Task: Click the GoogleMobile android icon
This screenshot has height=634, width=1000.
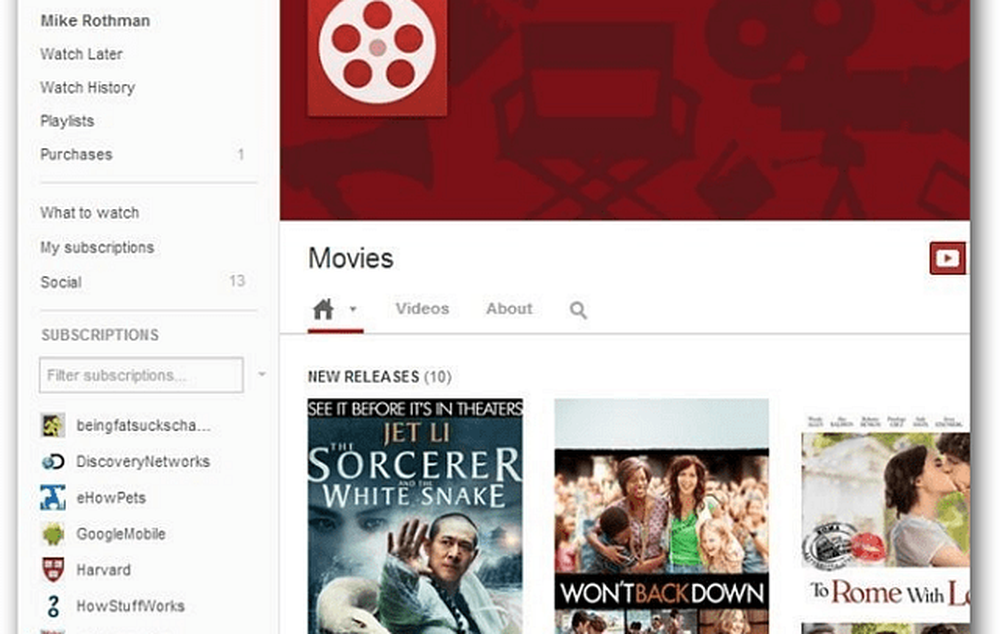Action: pos(53,534)
